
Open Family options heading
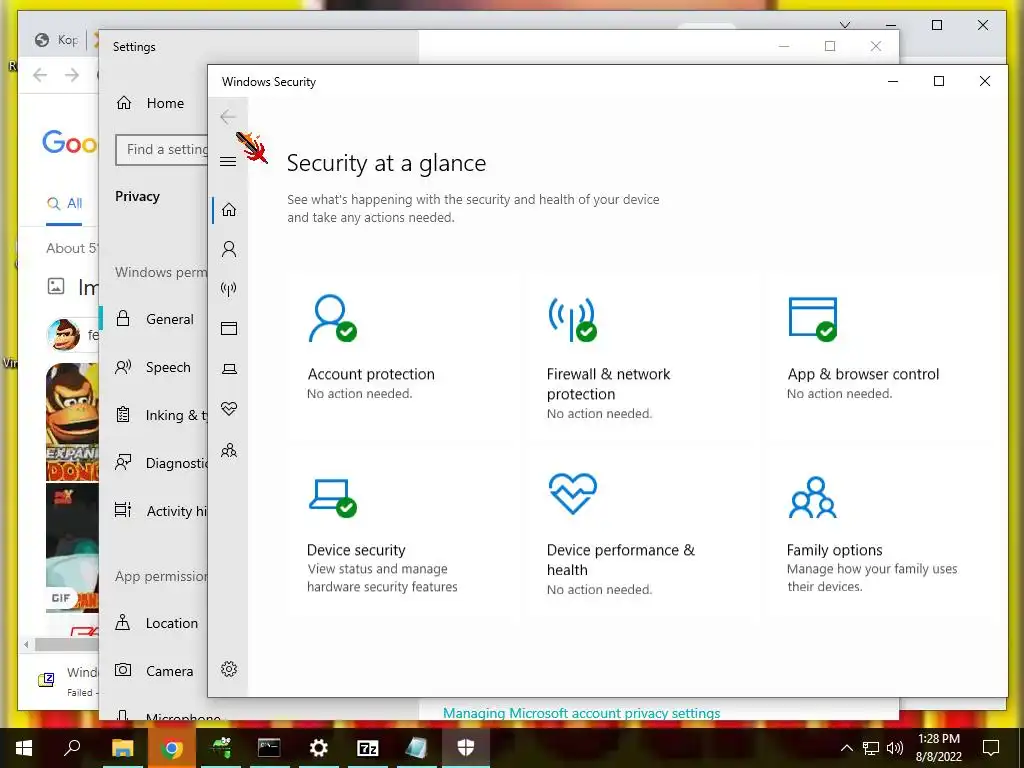point(835,550)
